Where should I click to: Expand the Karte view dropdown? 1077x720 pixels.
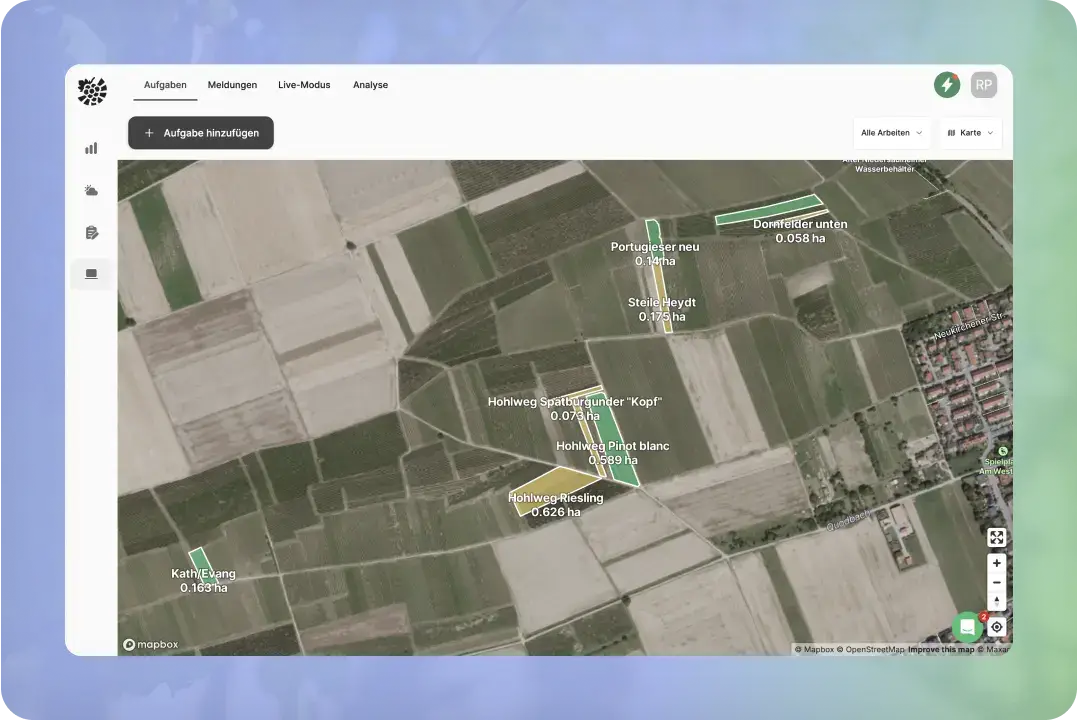(x=970, y=133)
